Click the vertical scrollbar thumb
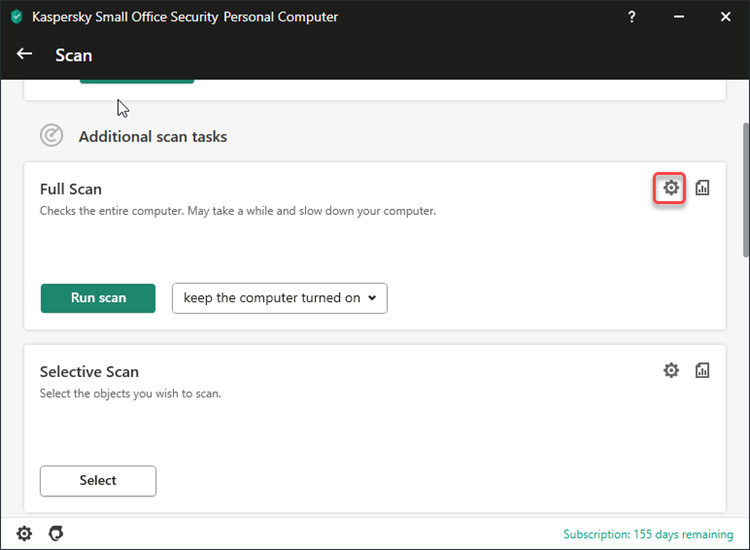This screenshot has height=550, width=750. tap(746, 190)
